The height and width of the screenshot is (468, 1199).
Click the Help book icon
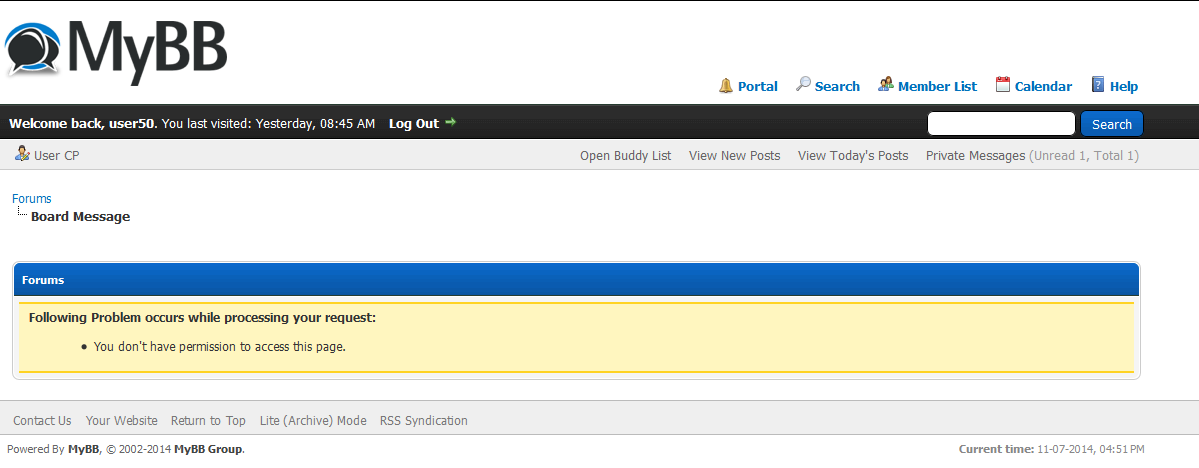point(1098,84)
